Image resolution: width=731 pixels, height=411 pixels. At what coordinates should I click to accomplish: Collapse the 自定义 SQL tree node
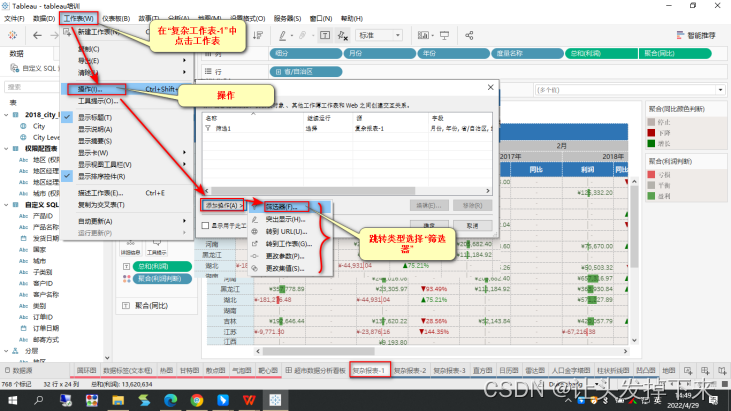7,205
